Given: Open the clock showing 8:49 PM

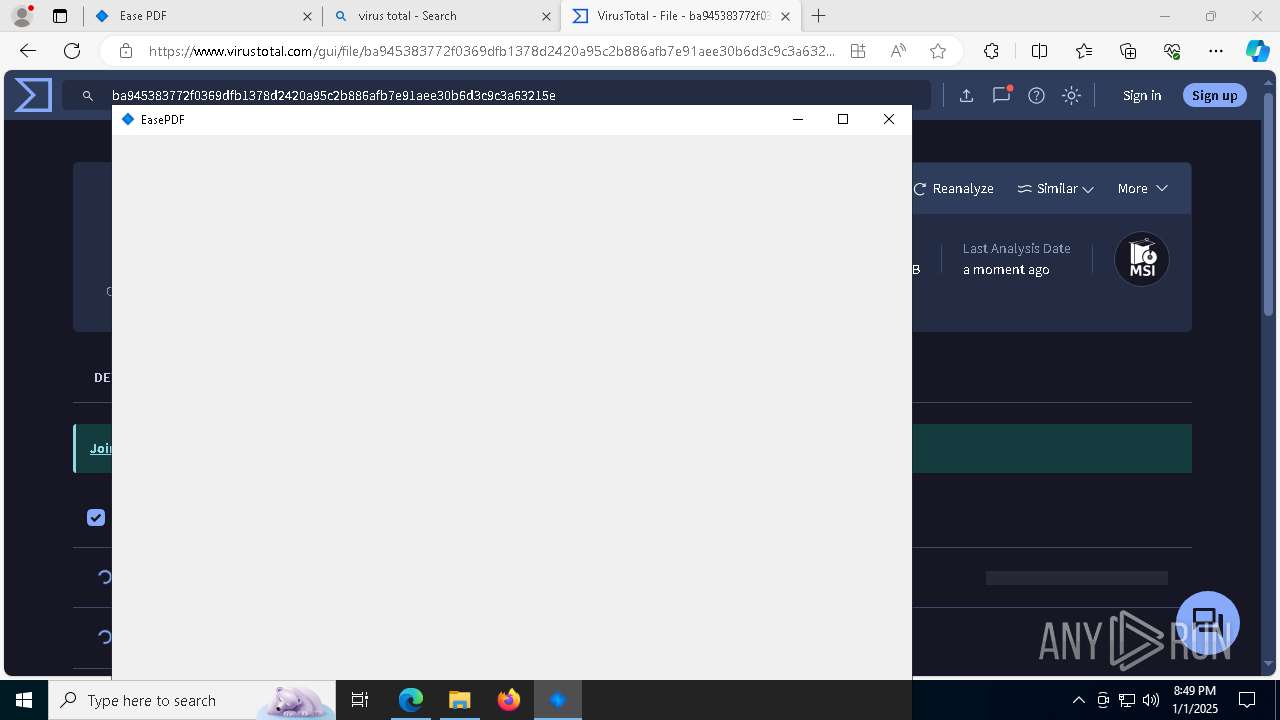Looking at the screenshot, I should click(1194, 700).
